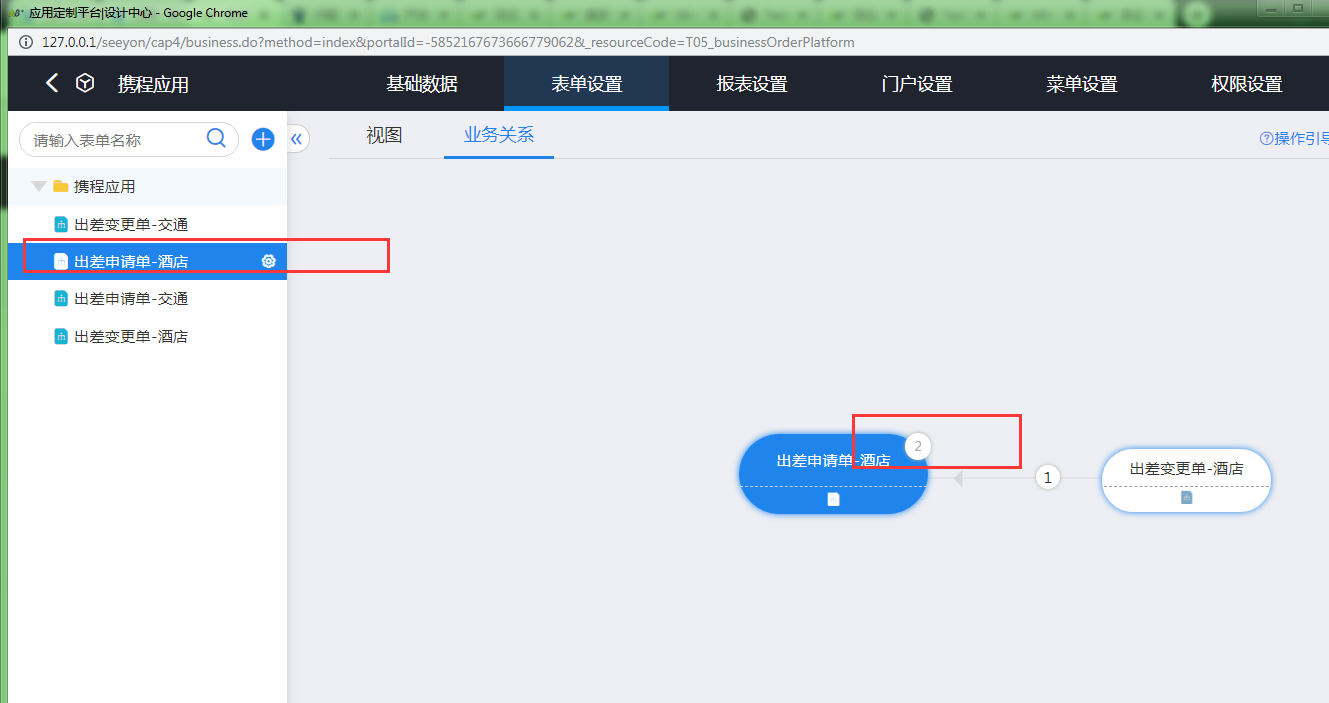Click the 携程应用 folder label in tree
The width and height of the screenshot is (1329, 703).
[104, 186]
